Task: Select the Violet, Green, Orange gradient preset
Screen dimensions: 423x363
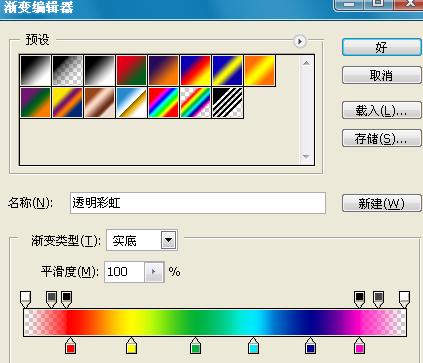Action: pyautogui.click(x=36, y=102)
